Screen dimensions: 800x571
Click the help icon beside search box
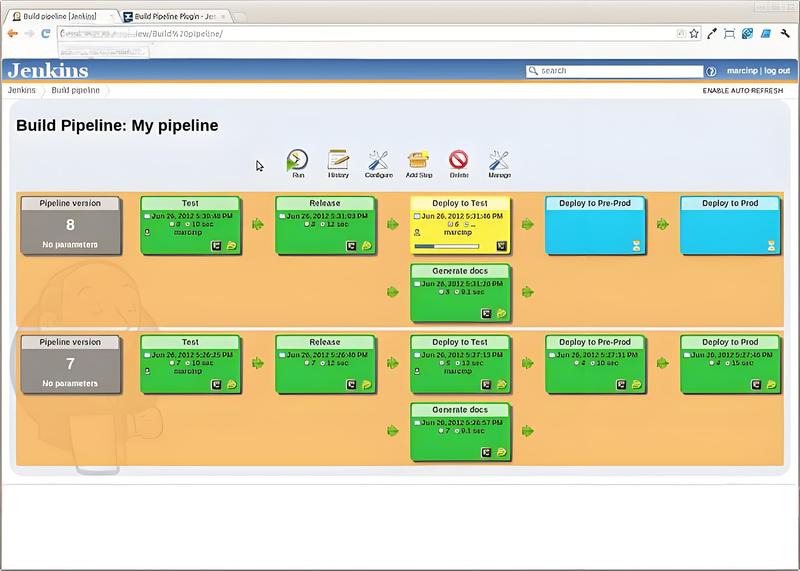pos(711,71)
